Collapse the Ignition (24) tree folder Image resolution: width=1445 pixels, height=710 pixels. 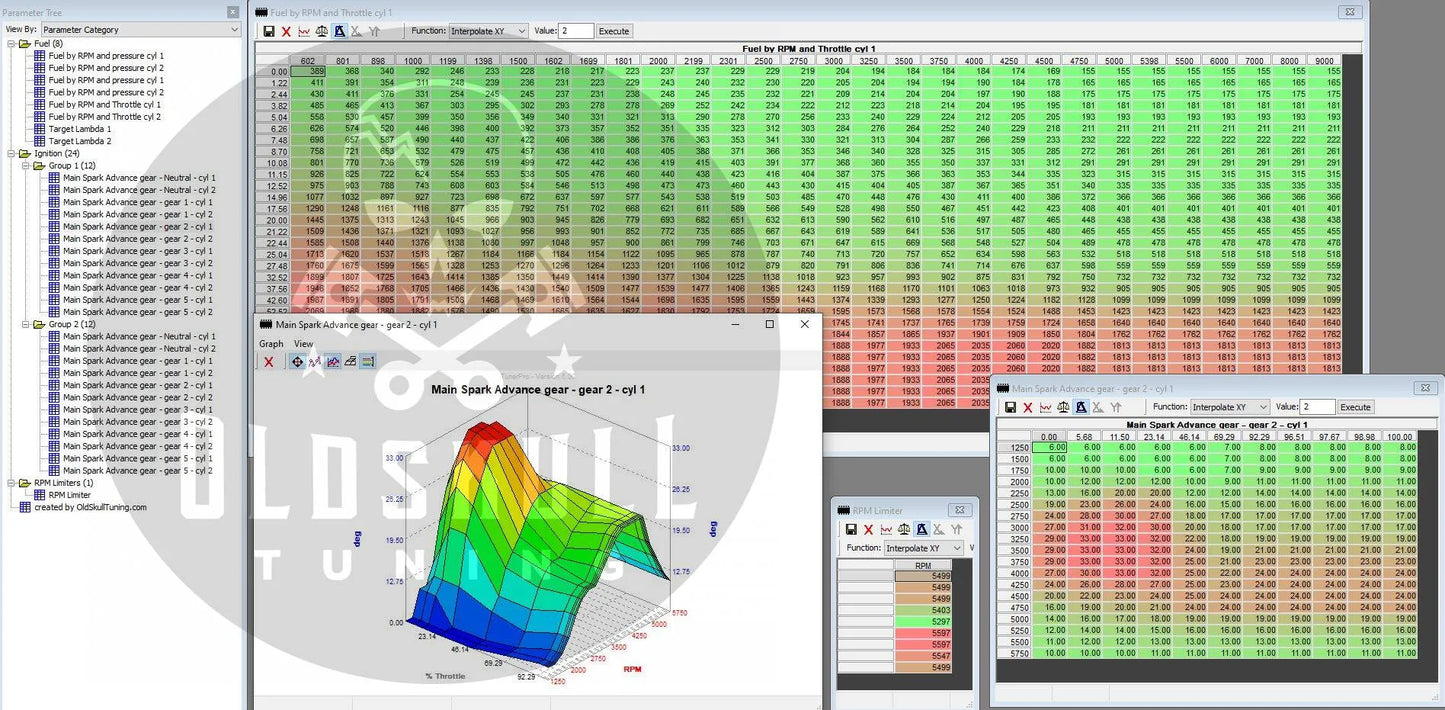pyautogui.click(x=11, y=153)
